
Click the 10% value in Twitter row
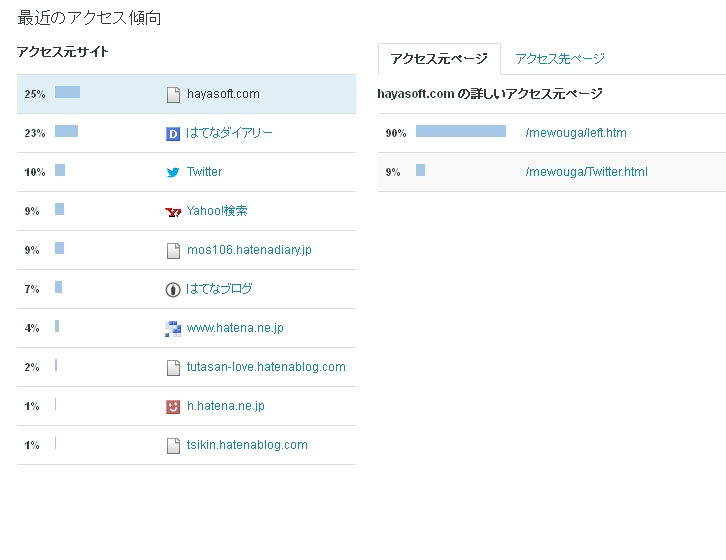click(x=35, y=172)
